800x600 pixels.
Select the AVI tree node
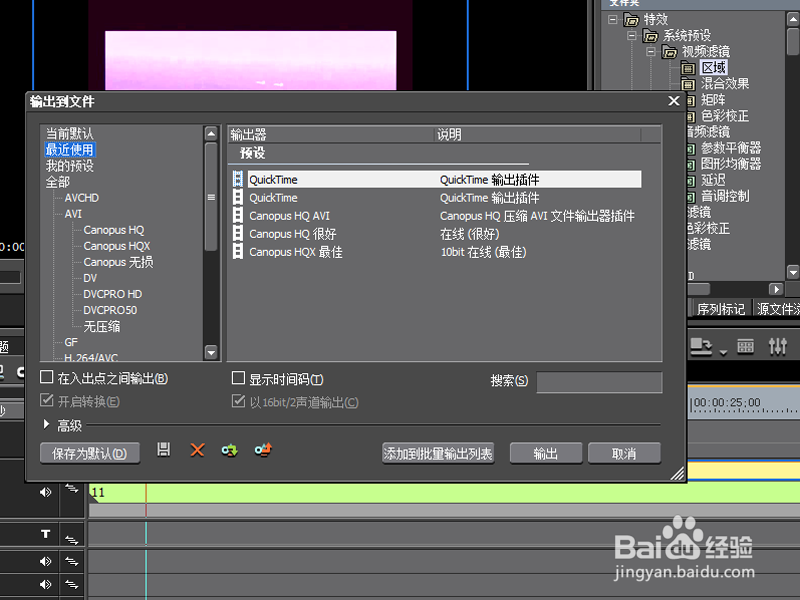click(x=73, y=214)
